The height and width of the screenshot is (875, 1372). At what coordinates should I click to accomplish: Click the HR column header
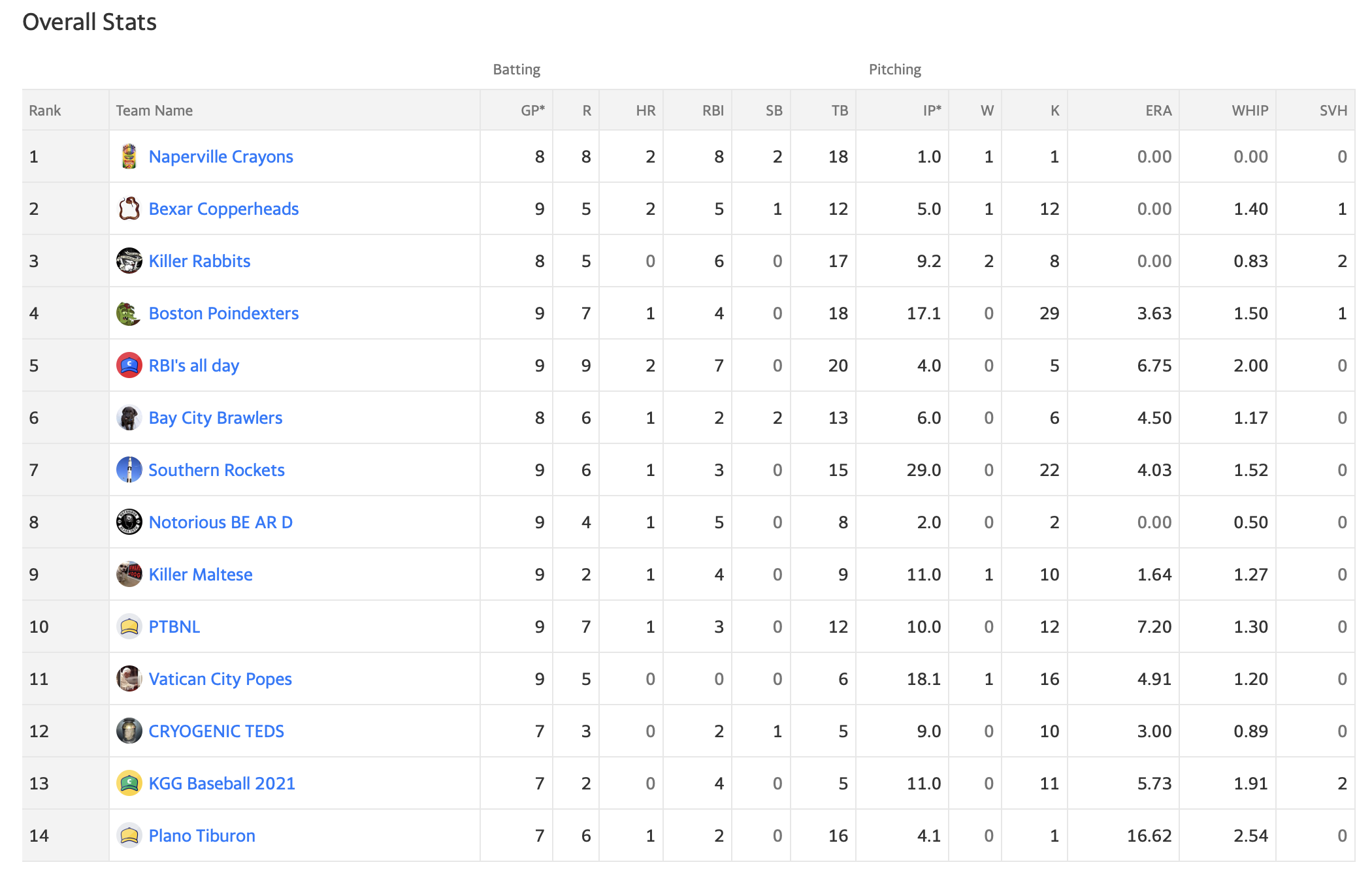coord(645,110)
